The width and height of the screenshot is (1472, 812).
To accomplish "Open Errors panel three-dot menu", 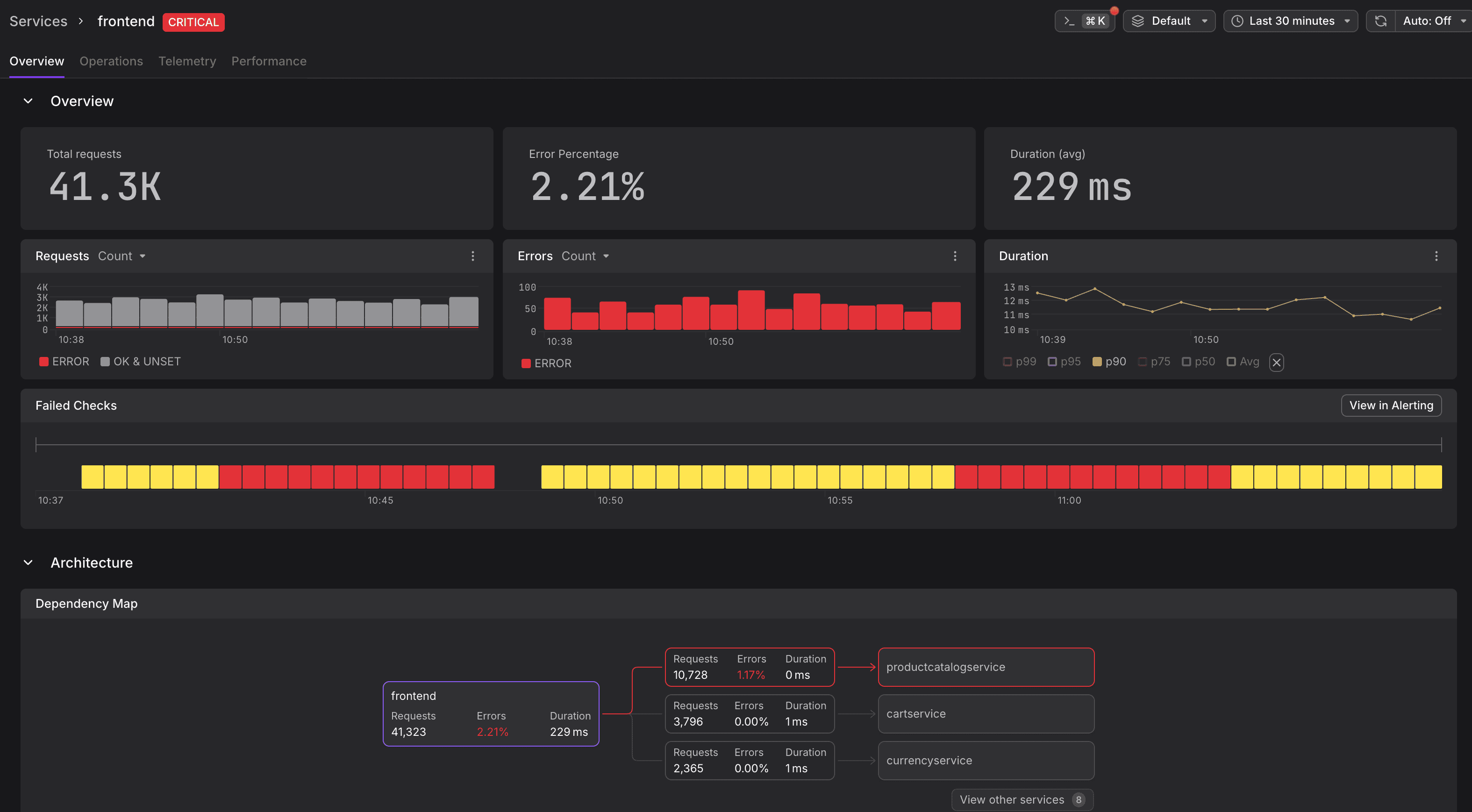I will (x=955, y=256).
